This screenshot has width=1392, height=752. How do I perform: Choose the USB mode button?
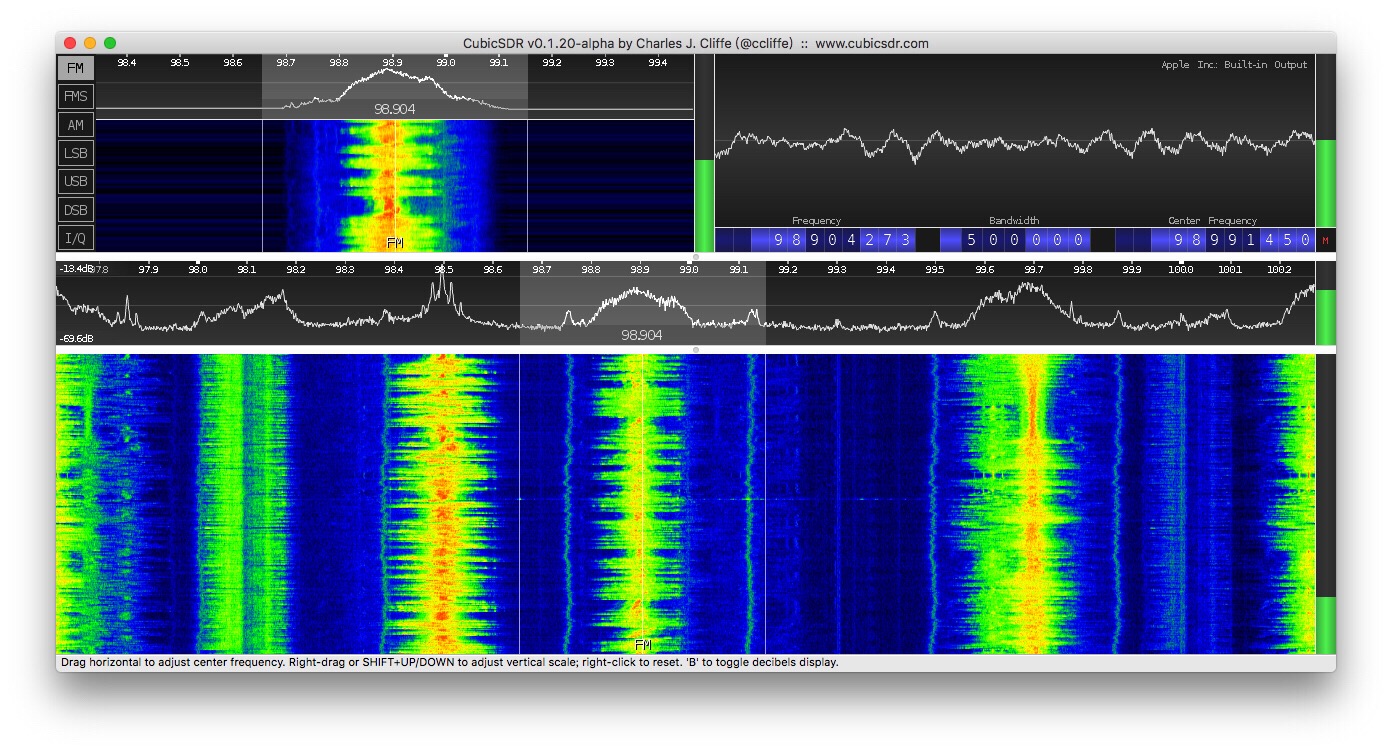(x=75, y=182)
